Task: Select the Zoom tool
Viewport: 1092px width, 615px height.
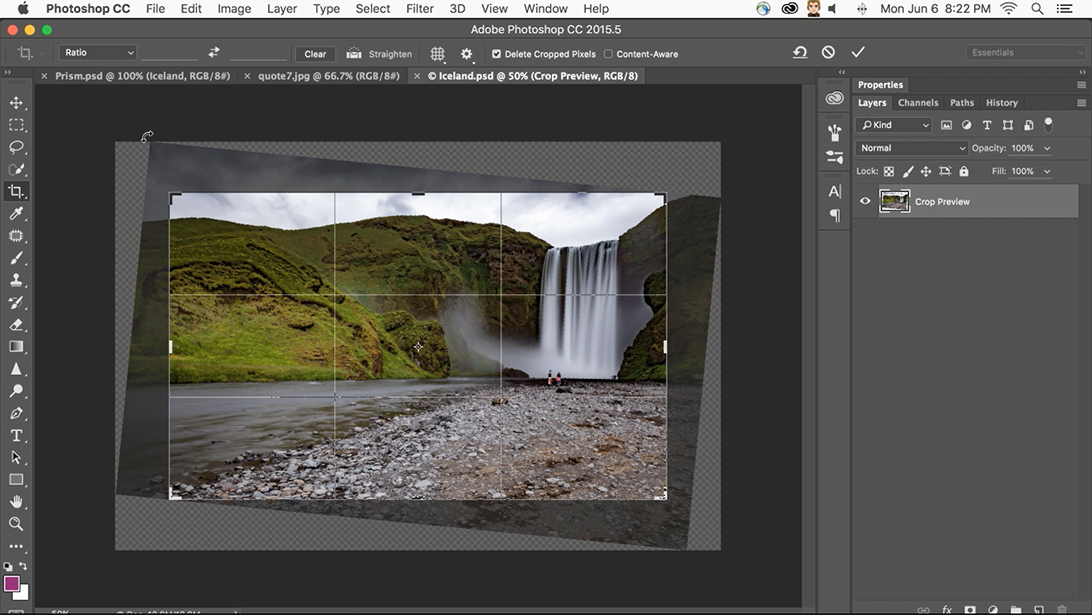Action: (16, 524)
